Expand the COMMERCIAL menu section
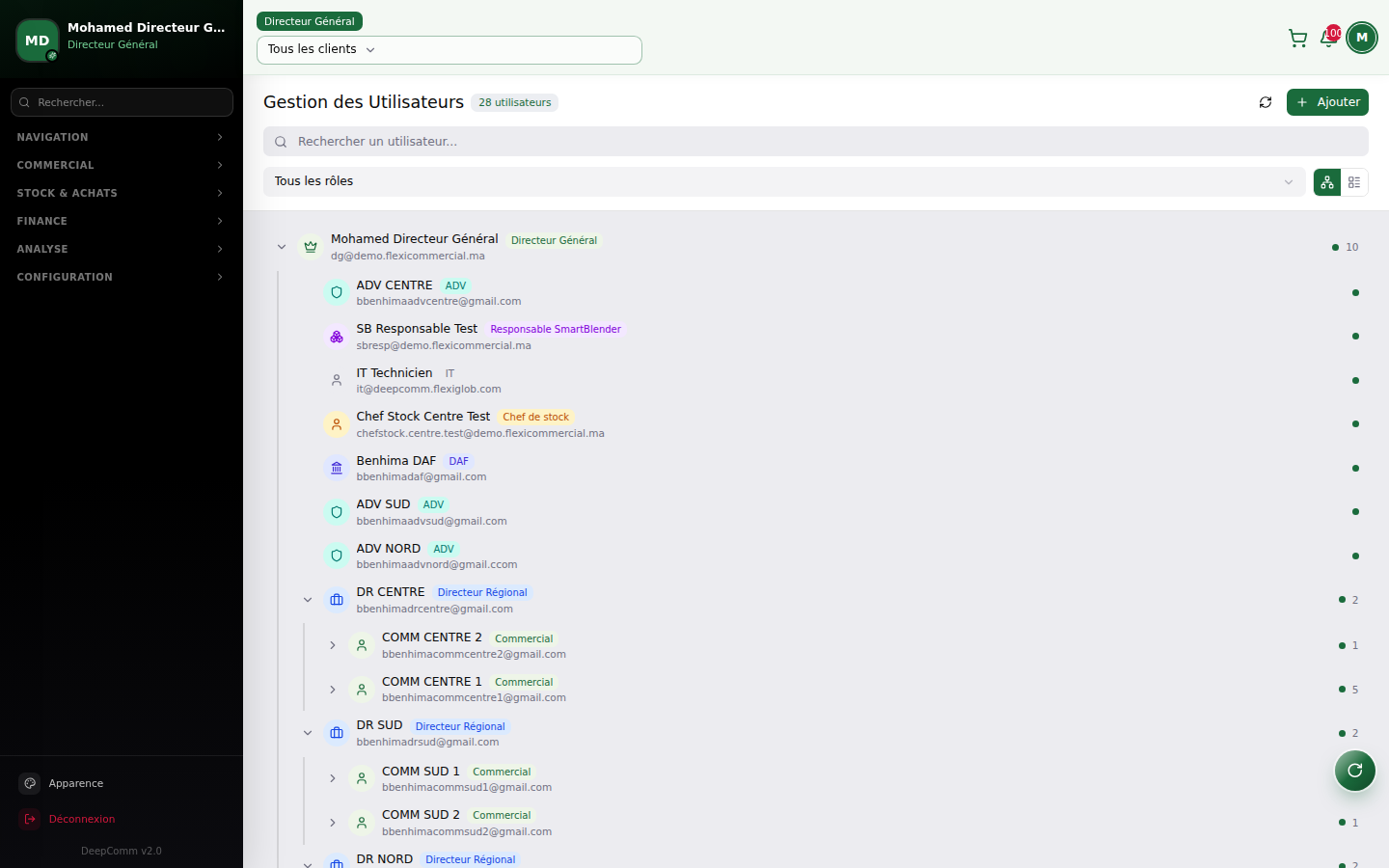This screenshot has height=868, width=1389. pos(122,165)
